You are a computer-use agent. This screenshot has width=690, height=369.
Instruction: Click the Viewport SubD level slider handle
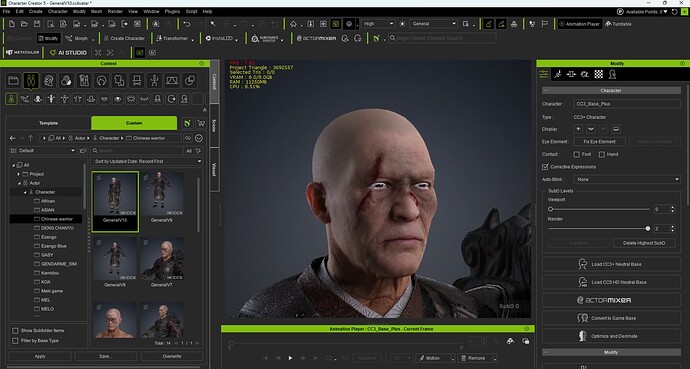(551, 209)
